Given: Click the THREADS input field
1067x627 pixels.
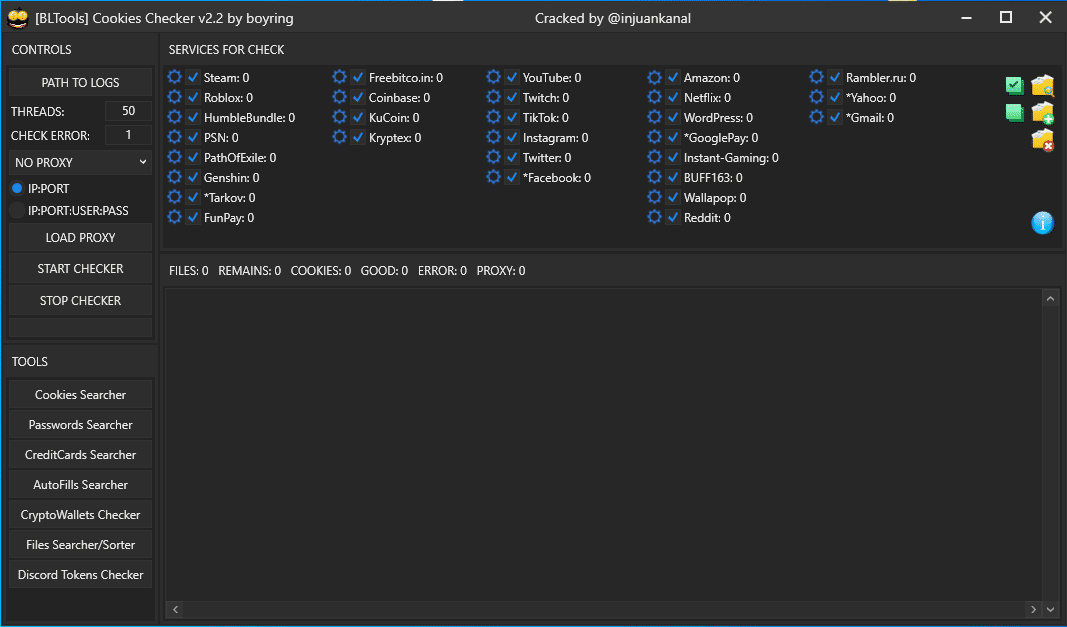Looking at the screenshot, I should 128,110.
